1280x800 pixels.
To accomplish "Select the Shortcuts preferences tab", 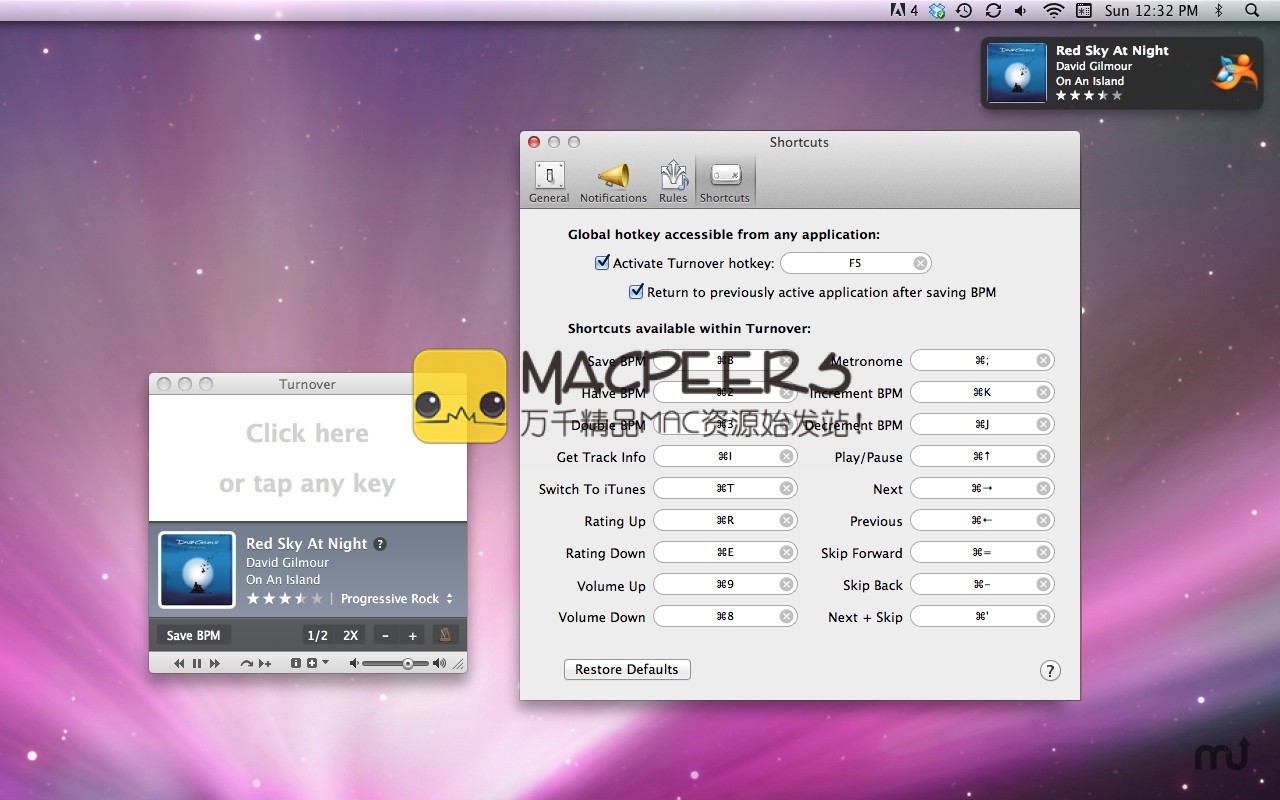I will [725, 182].
